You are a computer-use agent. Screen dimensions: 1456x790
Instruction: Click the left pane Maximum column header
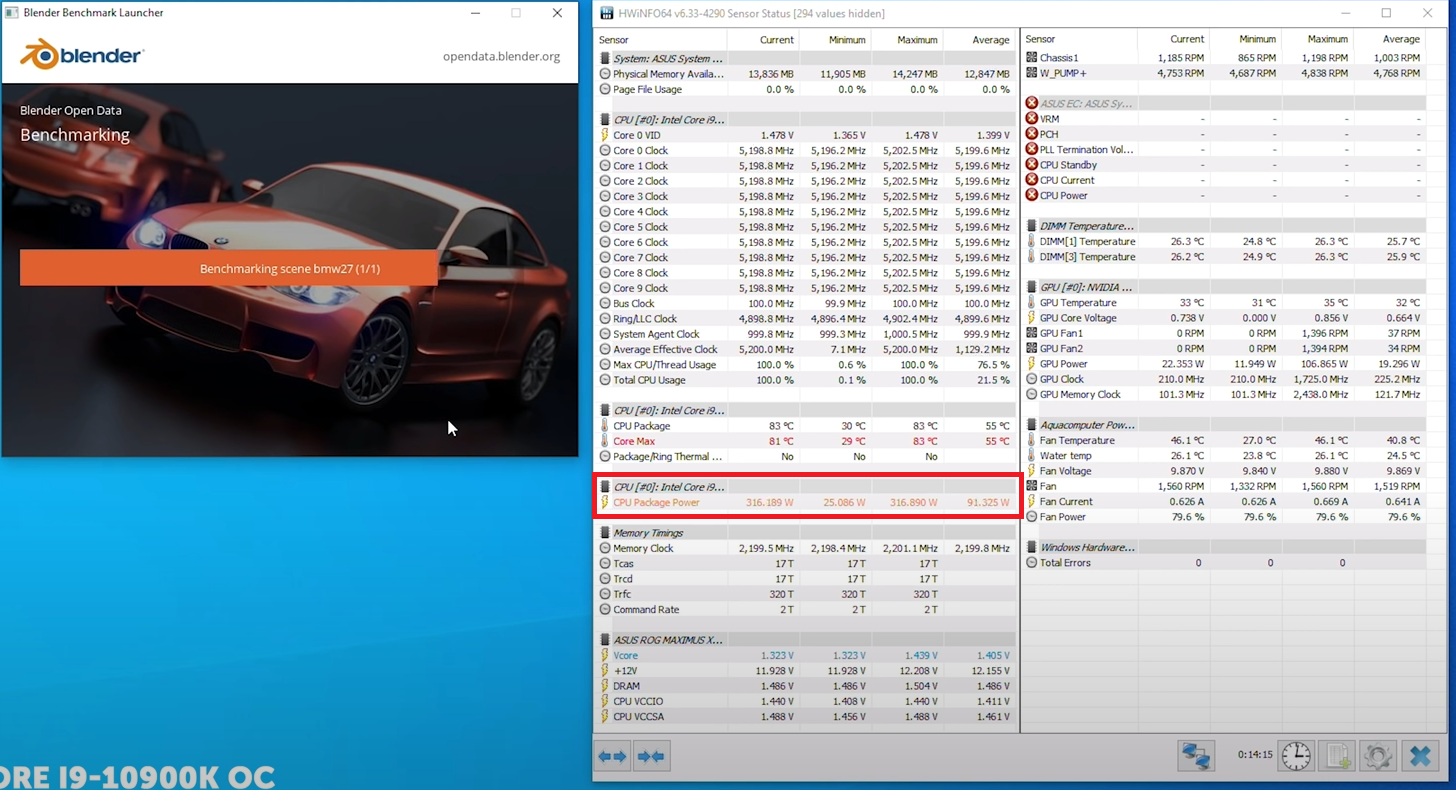907,40
